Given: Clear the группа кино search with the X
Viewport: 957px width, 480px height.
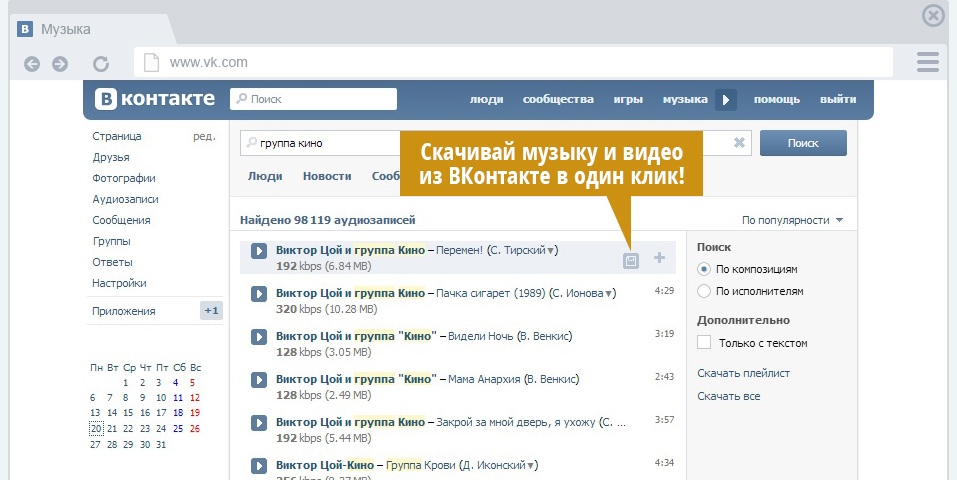Looking at the screenshot, I should point(739,143).
